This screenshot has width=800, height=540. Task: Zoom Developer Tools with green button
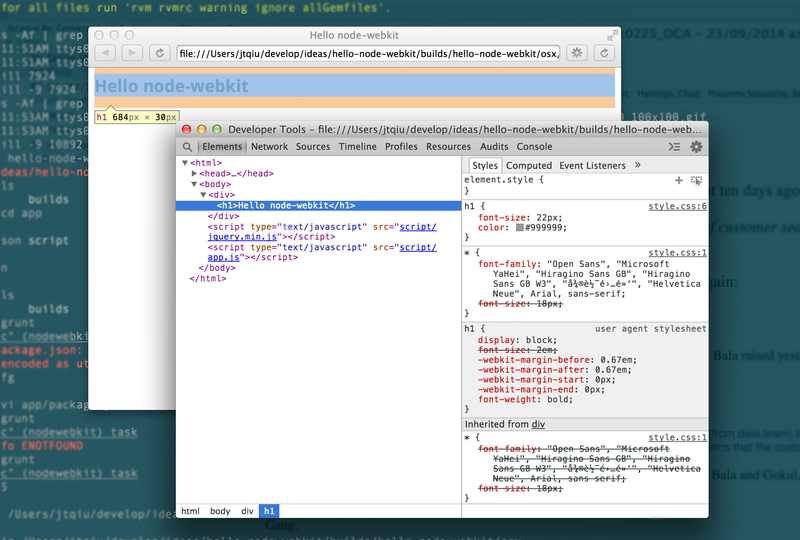(x=217, y=130)
